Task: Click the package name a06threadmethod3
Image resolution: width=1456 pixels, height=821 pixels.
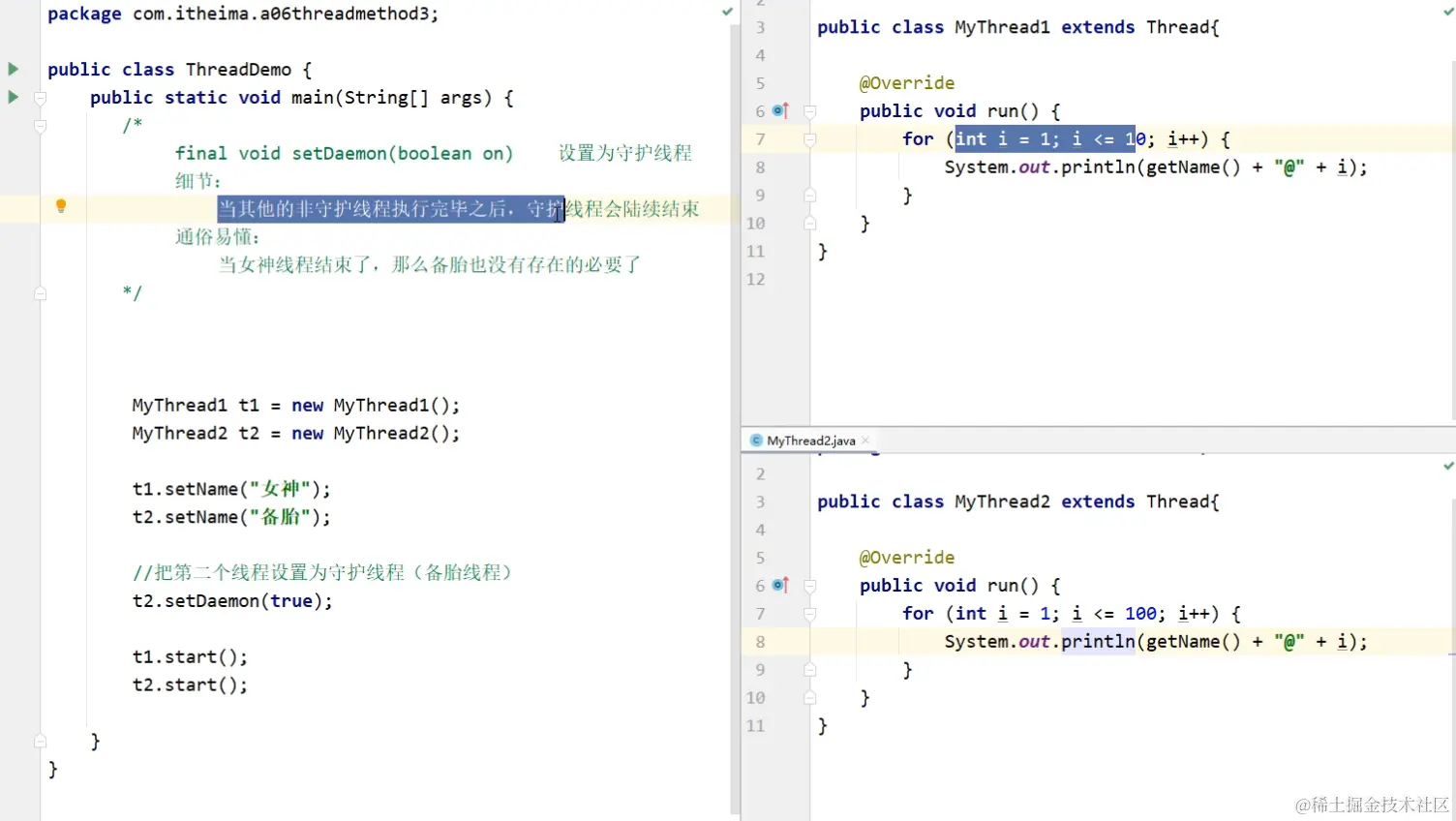Action: 349,14
